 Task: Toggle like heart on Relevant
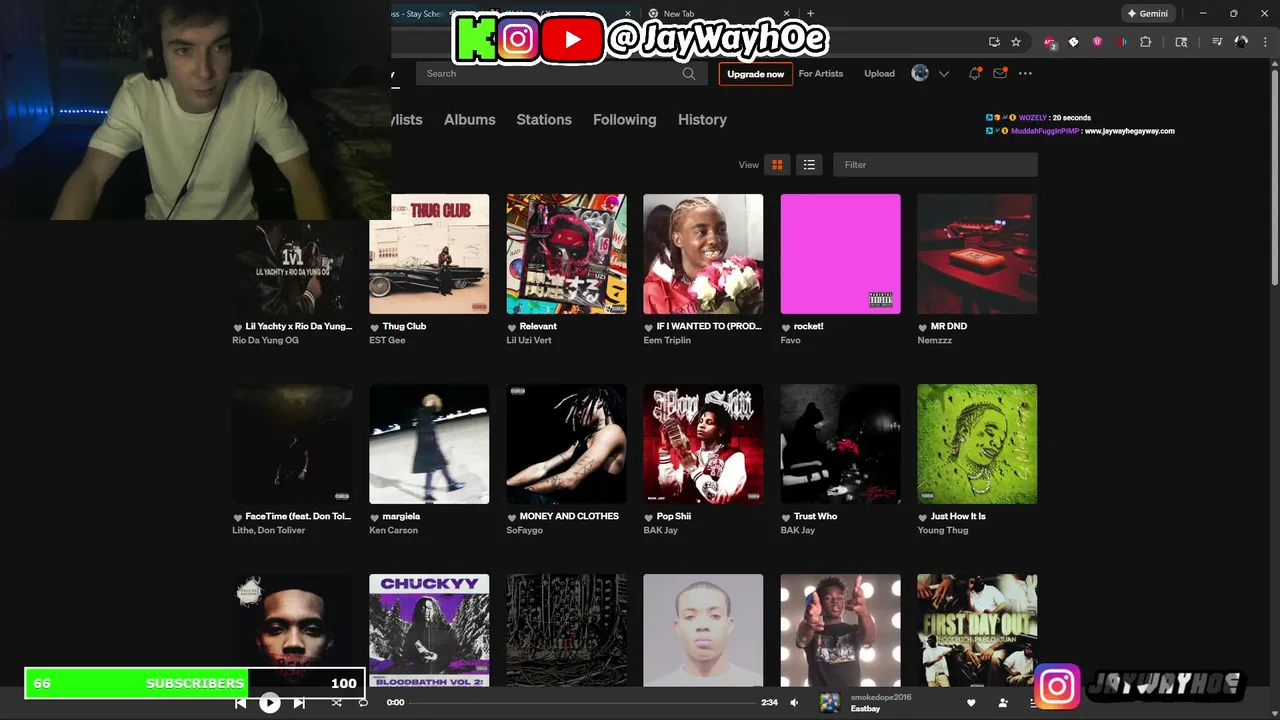point(512,327)
